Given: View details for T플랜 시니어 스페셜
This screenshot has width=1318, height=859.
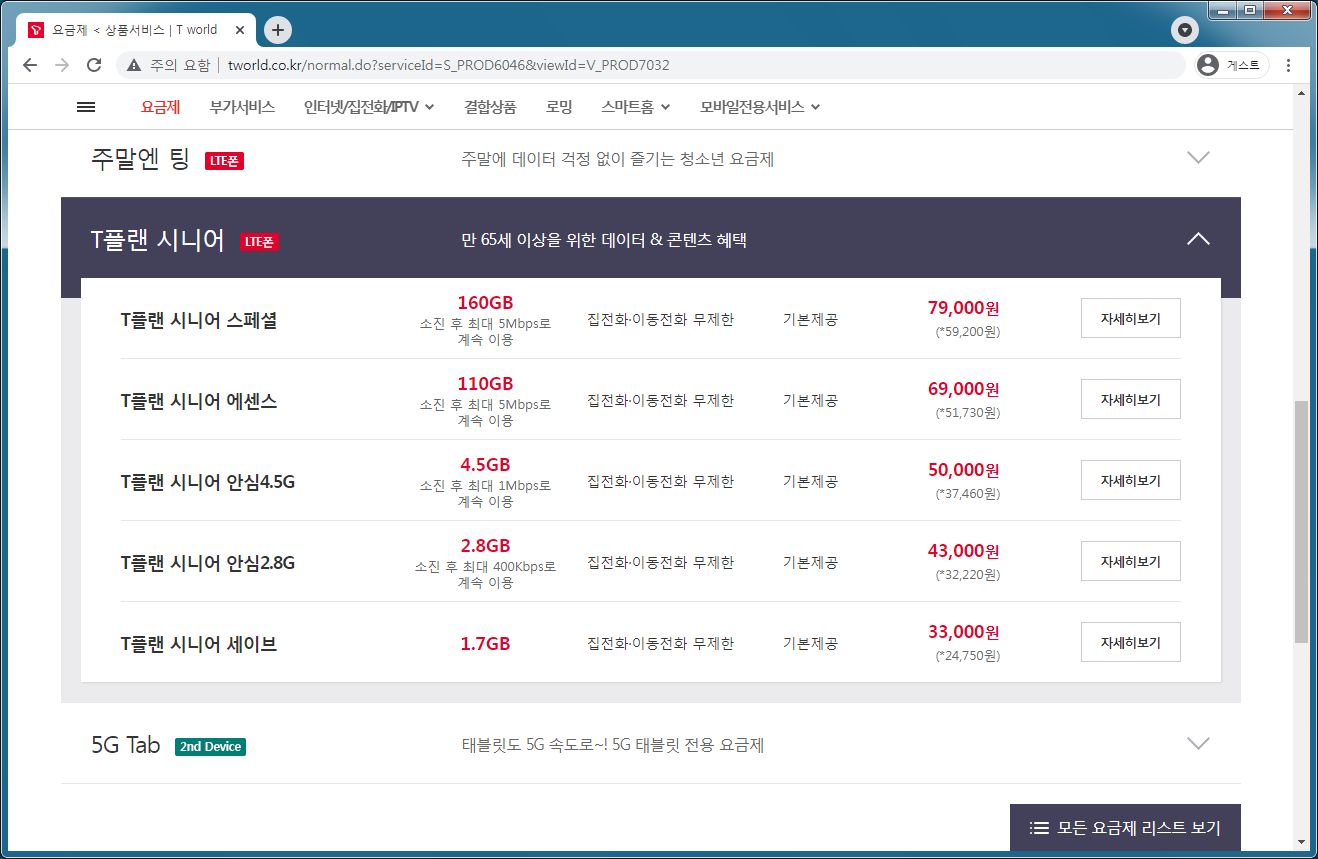Looking at the screenshot, I should pos(1131,318).
